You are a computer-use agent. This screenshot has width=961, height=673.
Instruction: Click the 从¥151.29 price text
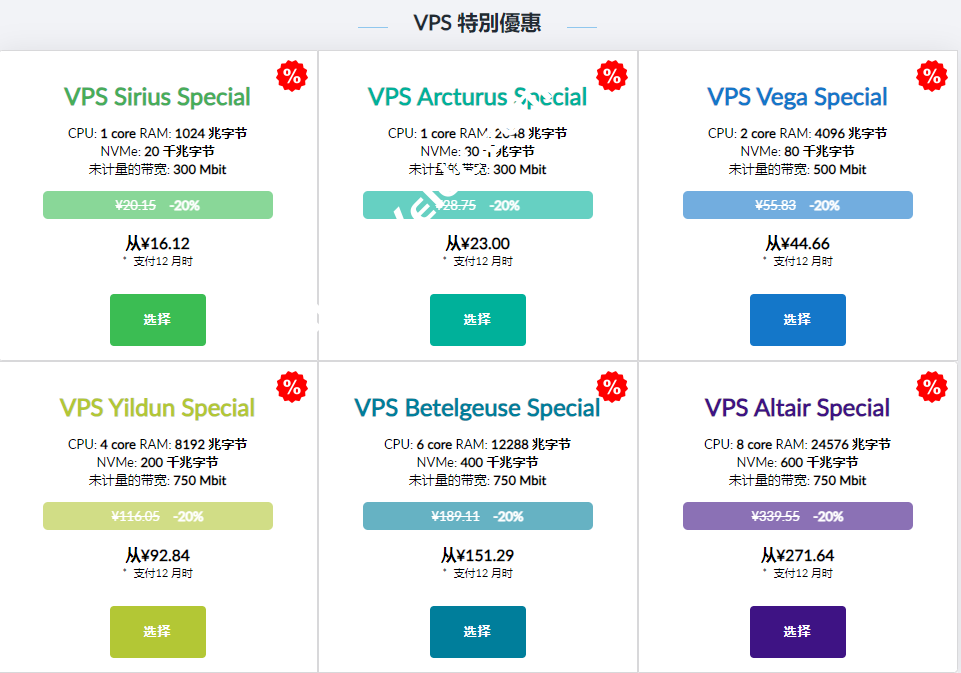(477, 555)
